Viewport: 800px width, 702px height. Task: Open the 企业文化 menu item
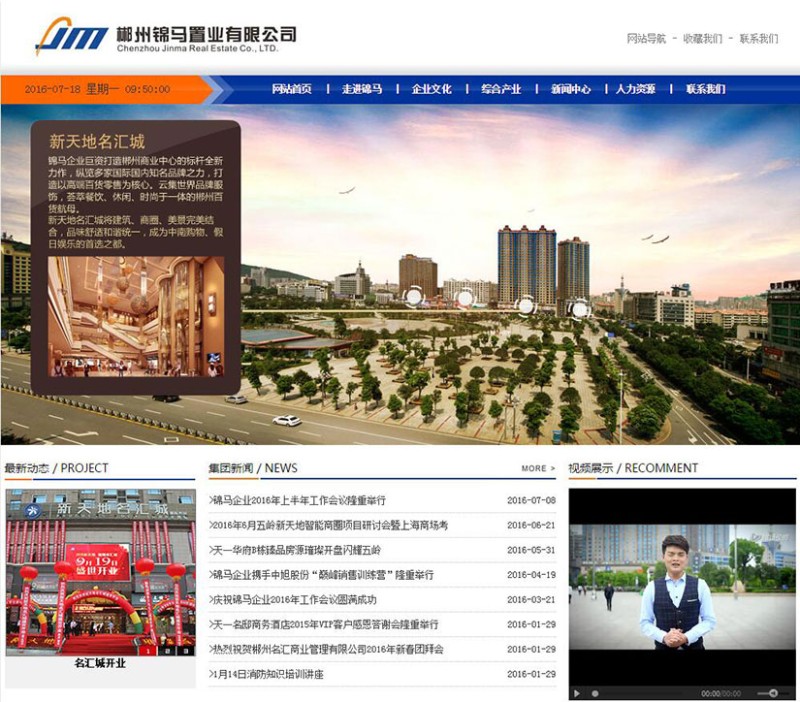pyautogui.click(x=432, y=89)
